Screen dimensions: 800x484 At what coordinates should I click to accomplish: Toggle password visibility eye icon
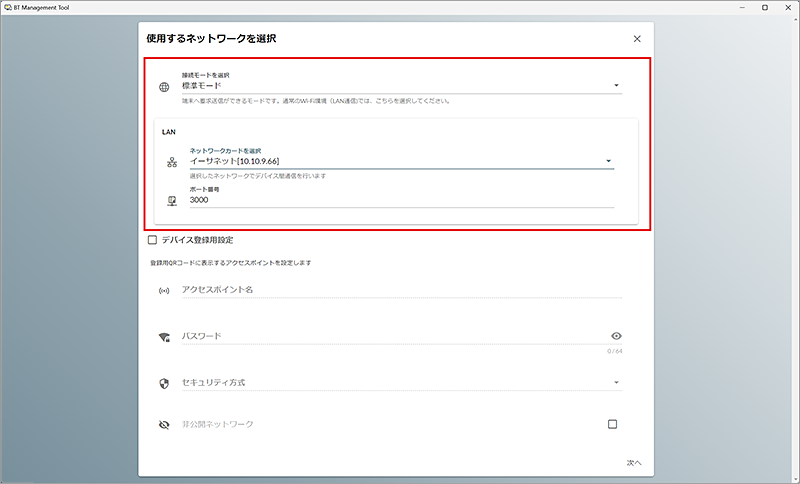click(x=616, y=337)
